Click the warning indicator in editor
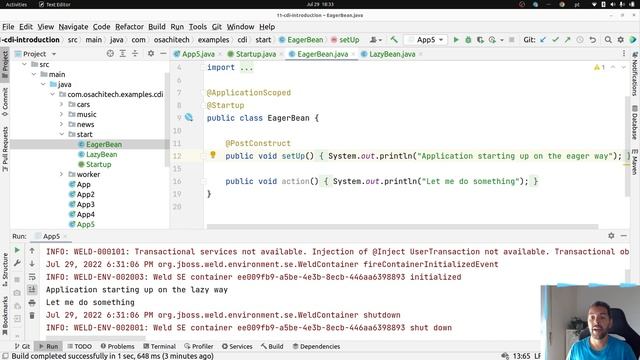This screenshot has width=640, height=360. coord(599,67)
